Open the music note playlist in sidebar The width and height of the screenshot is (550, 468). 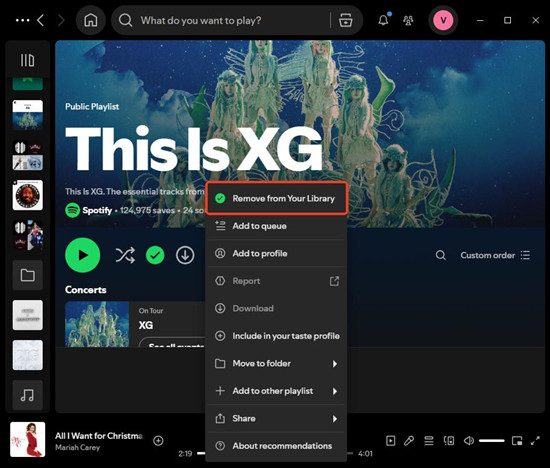coord(28,395)
